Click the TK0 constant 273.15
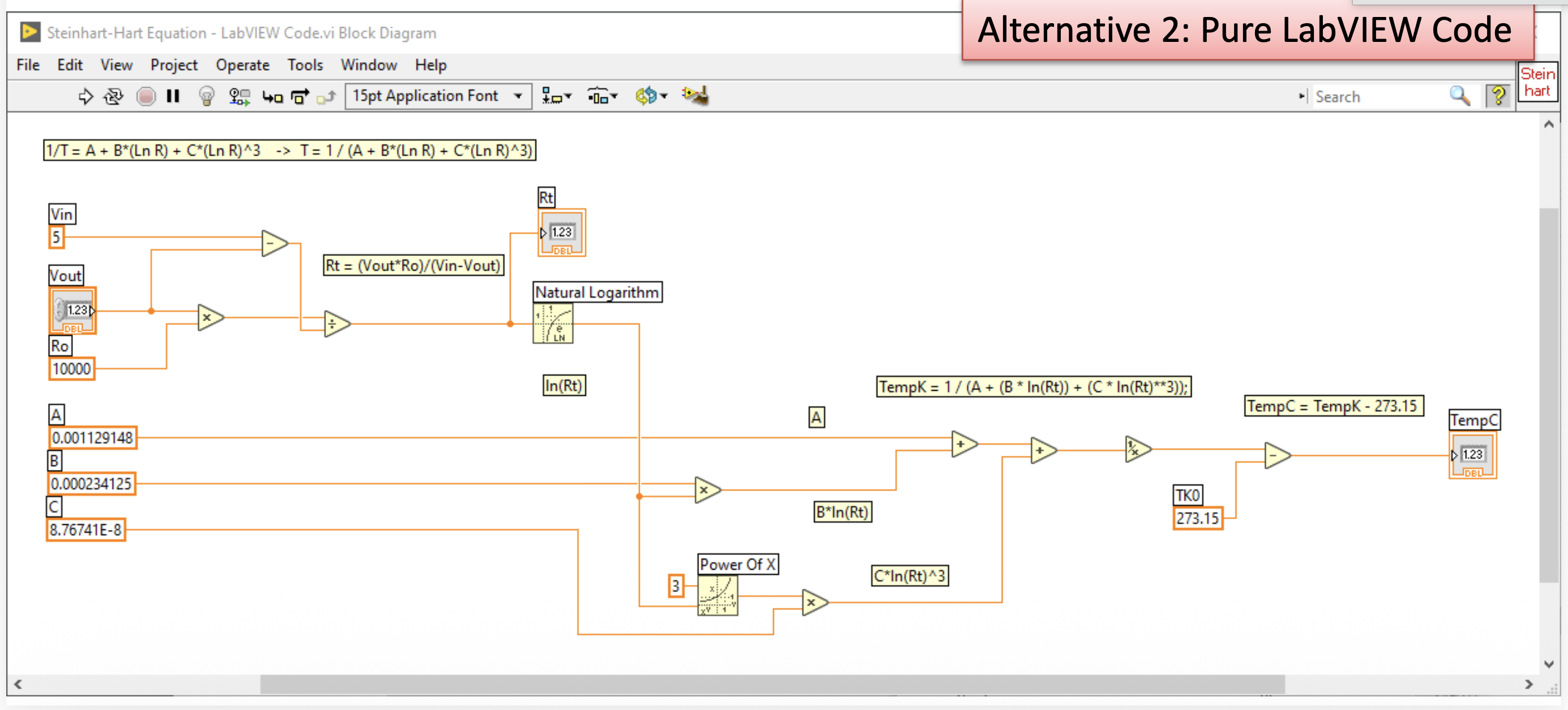1568x710 pixels. (1197, 518)
